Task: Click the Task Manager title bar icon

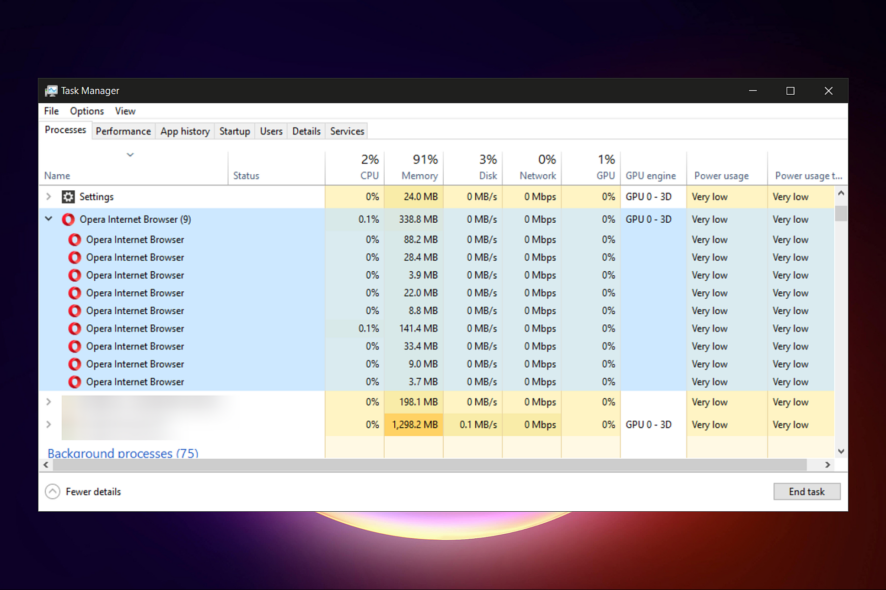Action: coord(51,90)
